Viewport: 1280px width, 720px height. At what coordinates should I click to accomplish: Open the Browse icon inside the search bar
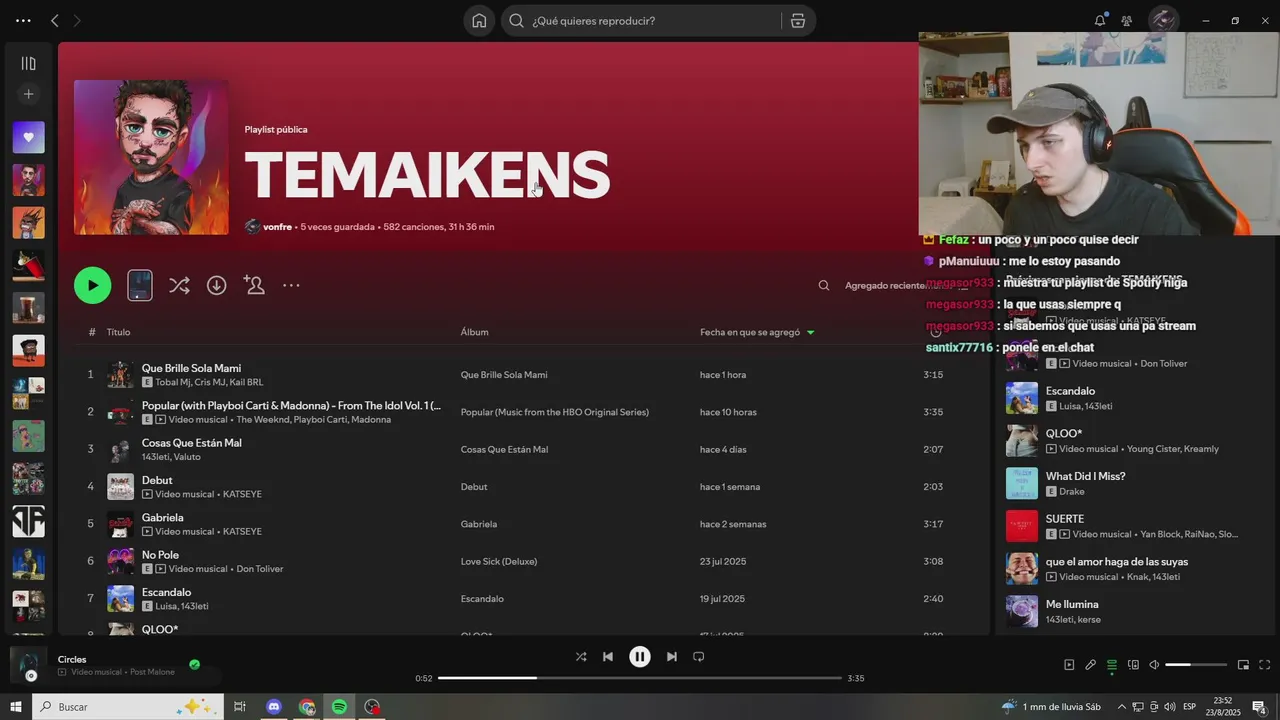tap(797, 21)
